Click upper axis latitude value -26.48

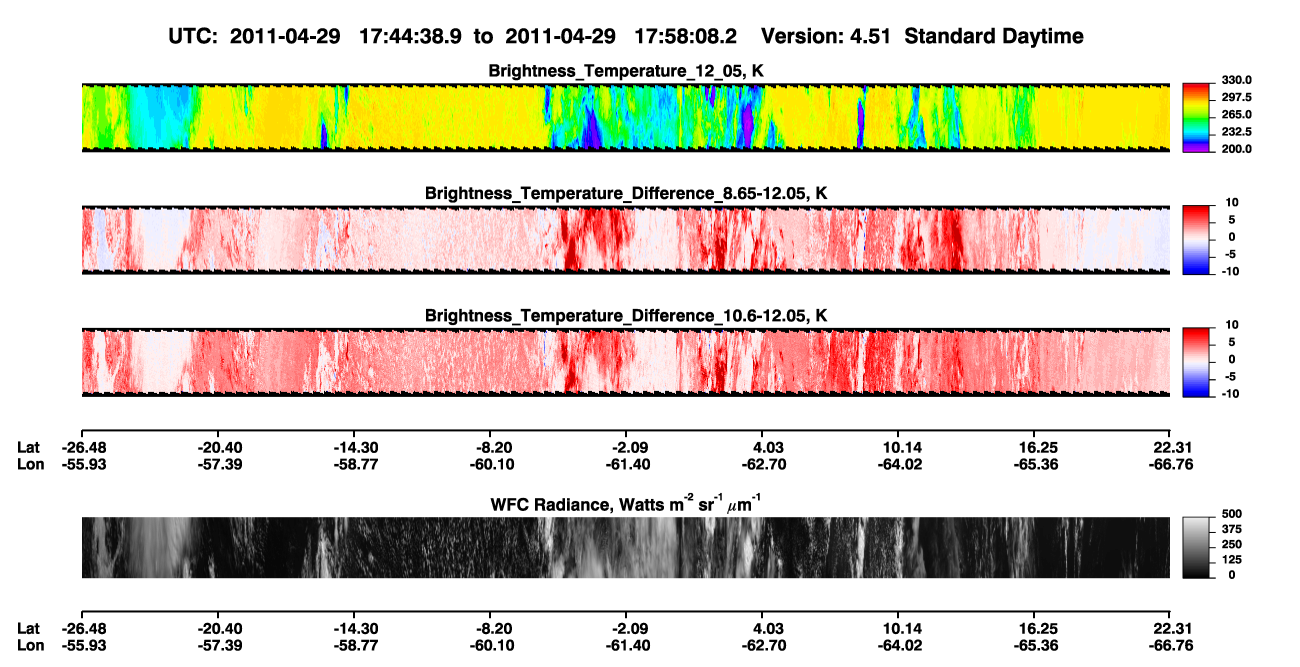(x=82, y=447)
